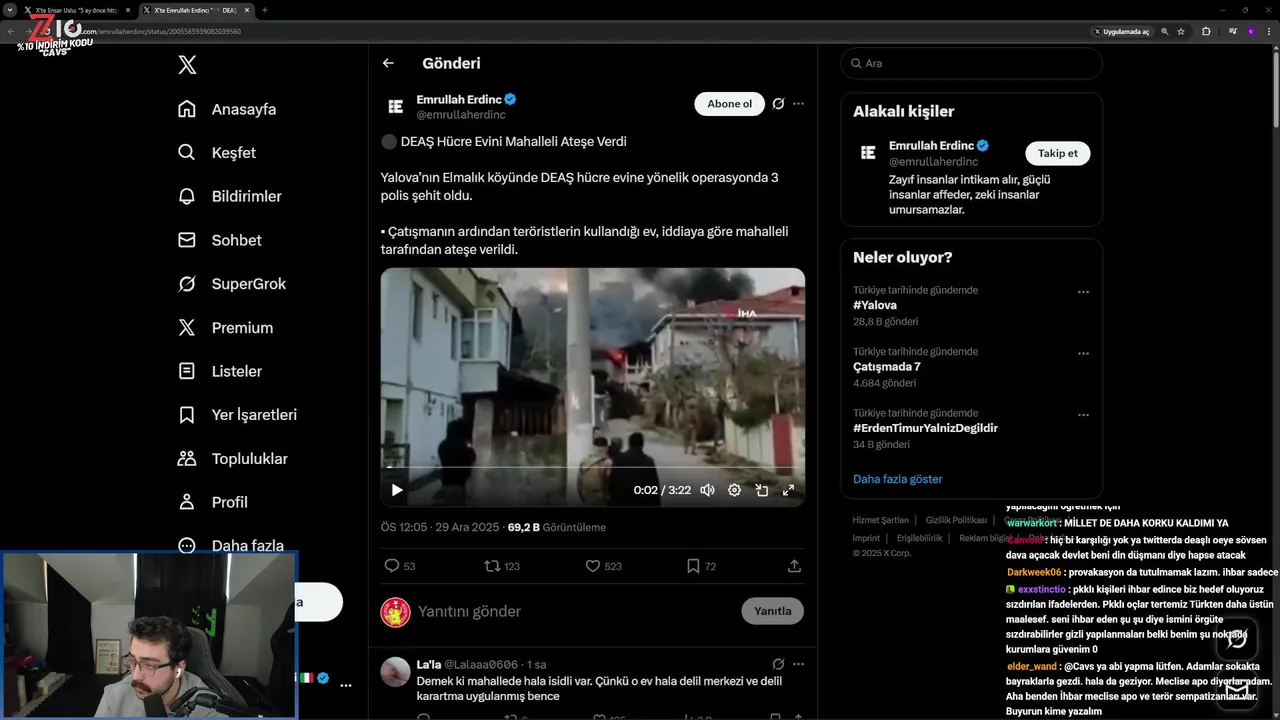The height and width of the screenshot is (720, 1280).
Task: Click the @emrullaherdinc handle under the post author
Action: coord(461,115)
